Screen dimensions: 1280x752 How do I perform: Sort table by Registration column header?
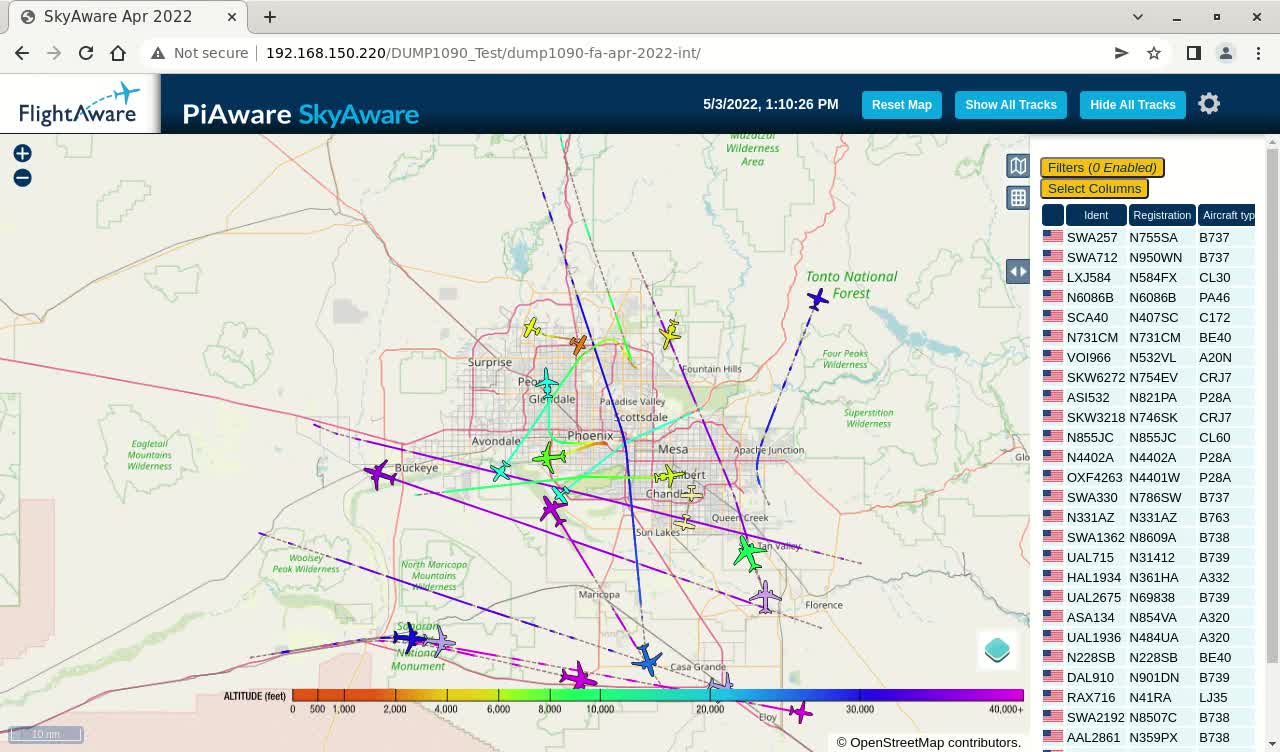click(x=1162, y=215)
